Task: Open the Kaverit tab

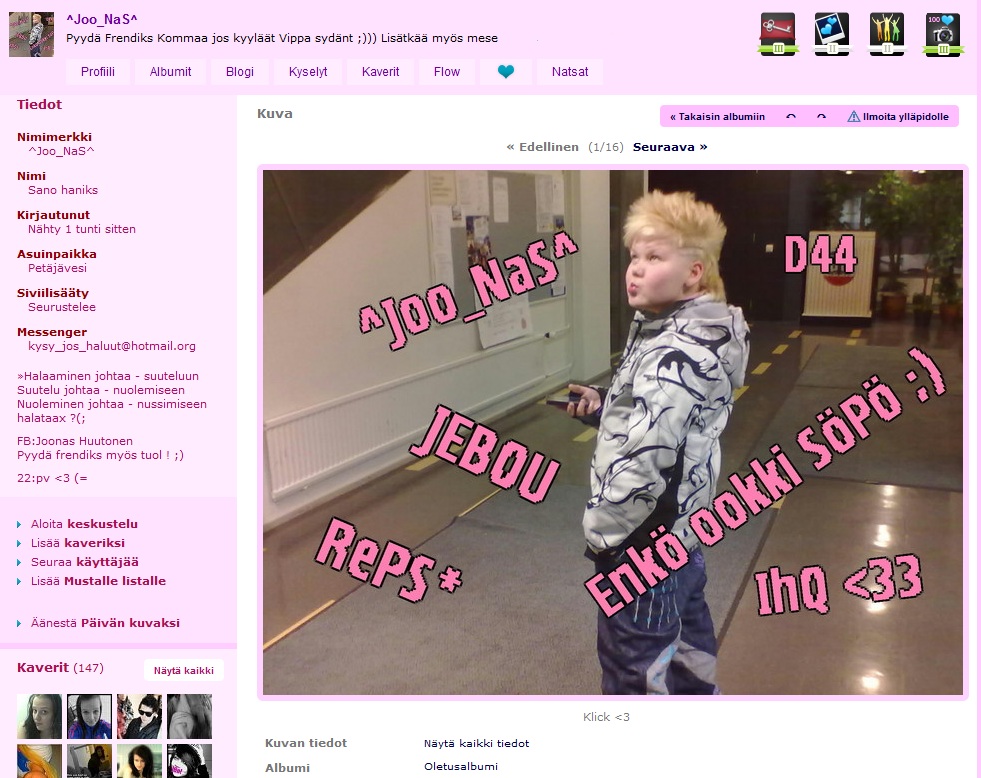Action: click(x=380, y=71)
